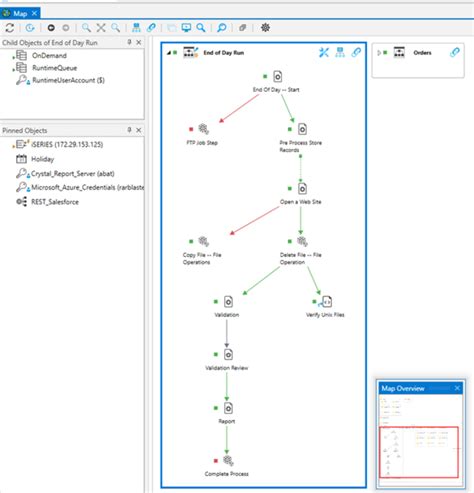Click the 'Orders' schedule title text
The image size is (474, 493).
(x=422, y=53)
